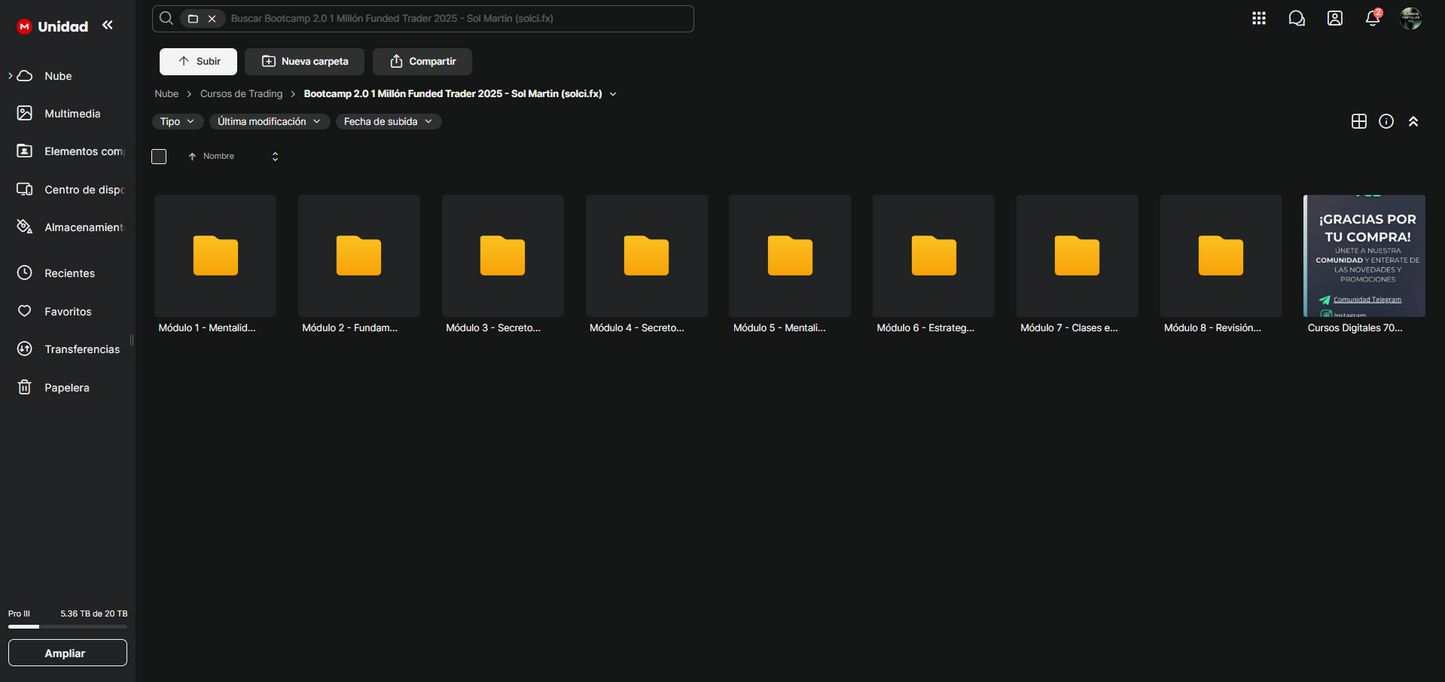Click the Nueva carpeta button

click(x=304, y=61)
